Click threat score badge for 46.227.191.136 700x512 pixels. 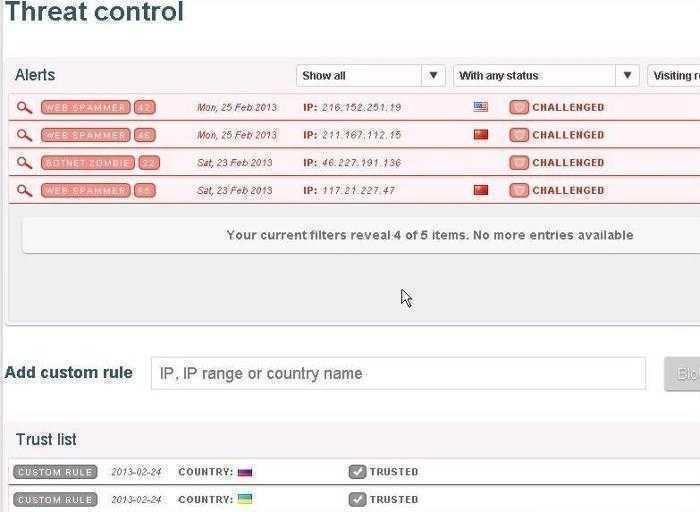click(149, 163)
